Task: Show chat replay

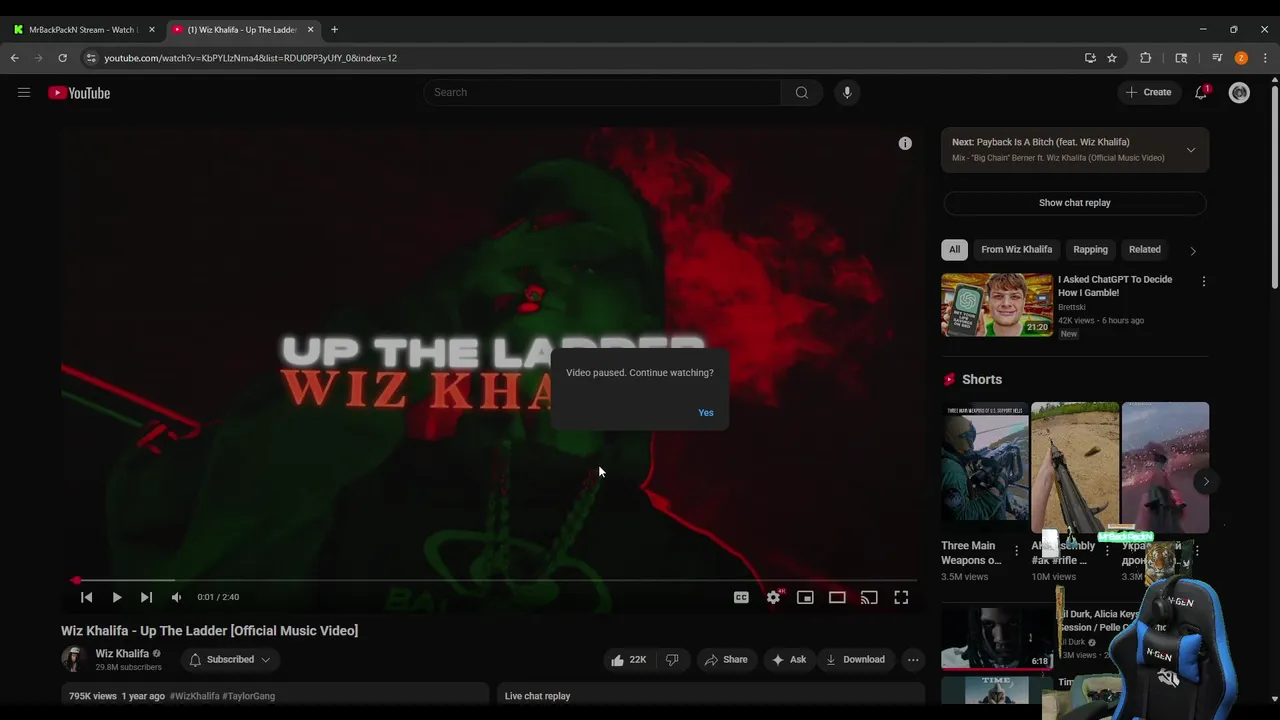Action: coord(1075,203)
